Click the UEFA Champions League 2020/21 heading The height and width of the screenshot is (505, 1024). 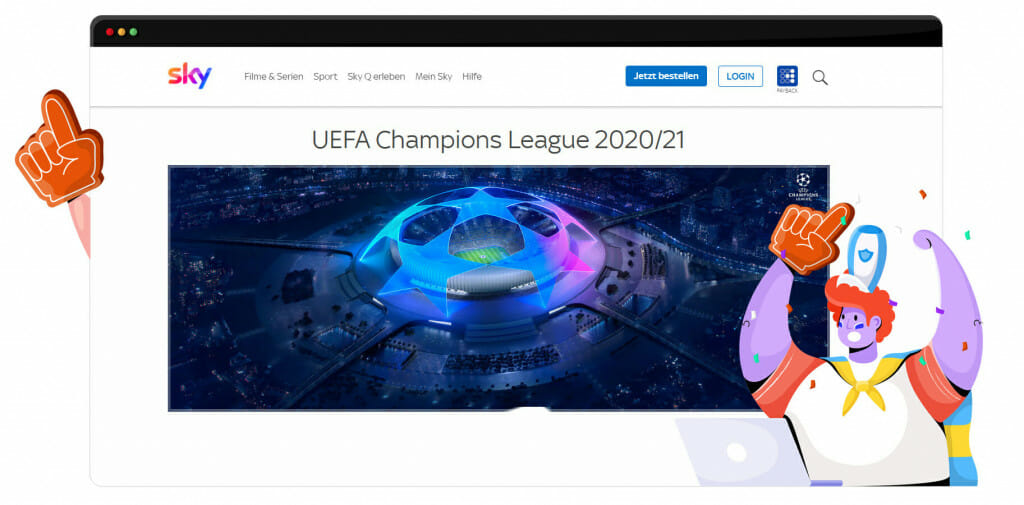[x=498, y=140]
